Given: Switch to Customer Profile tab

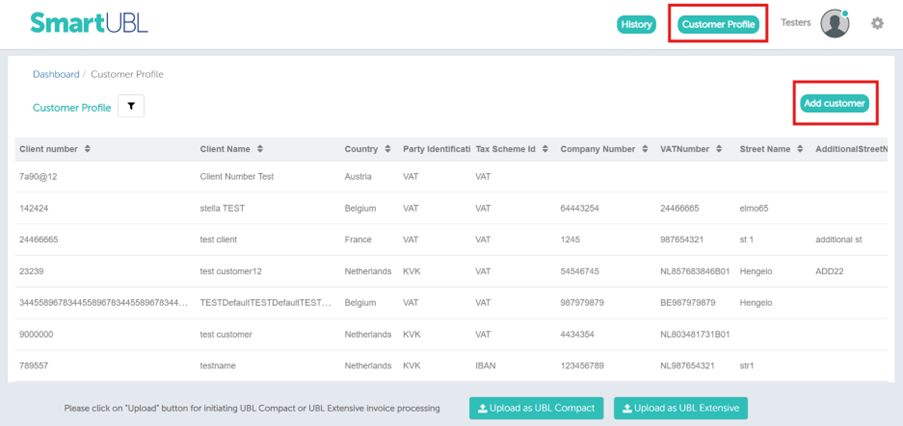Looking at the screenshot, I should 718,24.
